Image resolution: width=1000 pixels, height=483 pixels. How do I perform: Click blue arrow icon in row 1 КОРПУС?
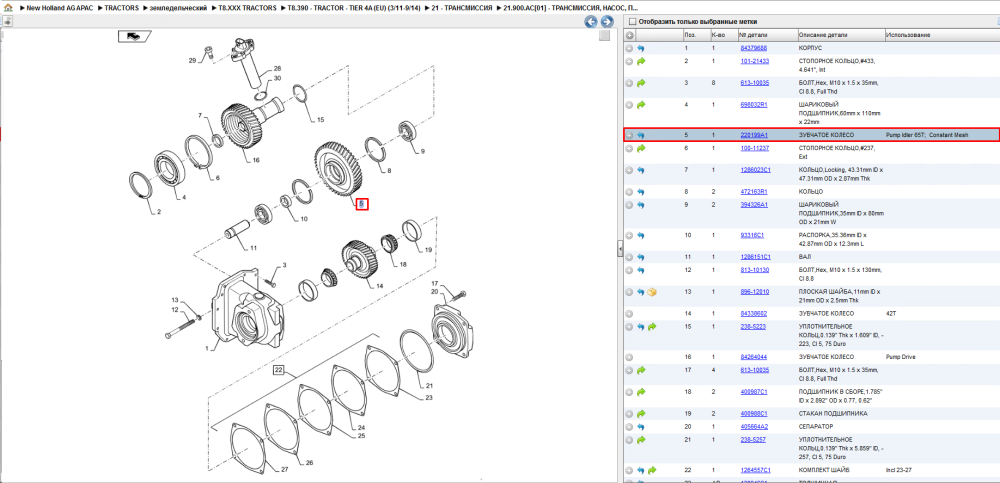pos(641,48)
